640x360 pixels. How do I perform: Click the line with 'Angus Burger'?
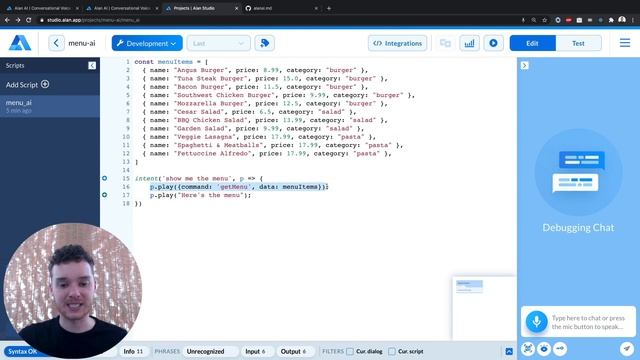click(255, 70)
